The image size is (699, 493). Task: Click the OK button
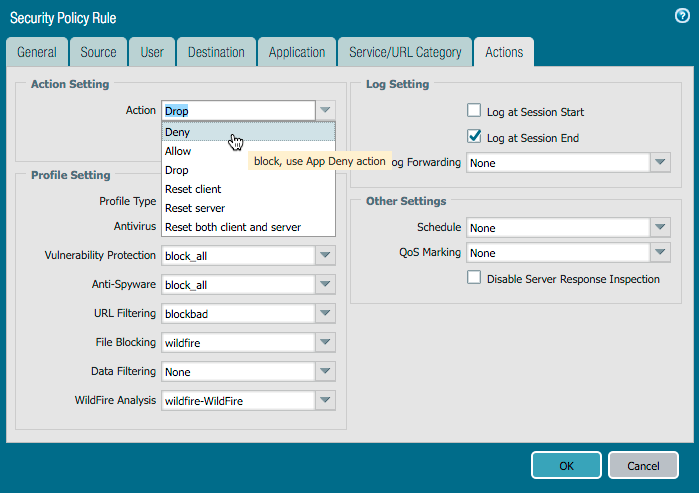(x=566, y=465)
